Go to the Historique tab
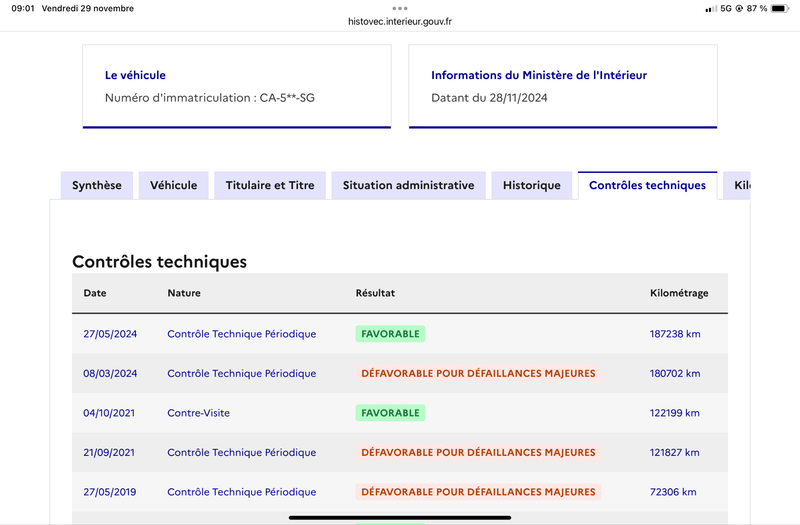 (x=532, y=185)
